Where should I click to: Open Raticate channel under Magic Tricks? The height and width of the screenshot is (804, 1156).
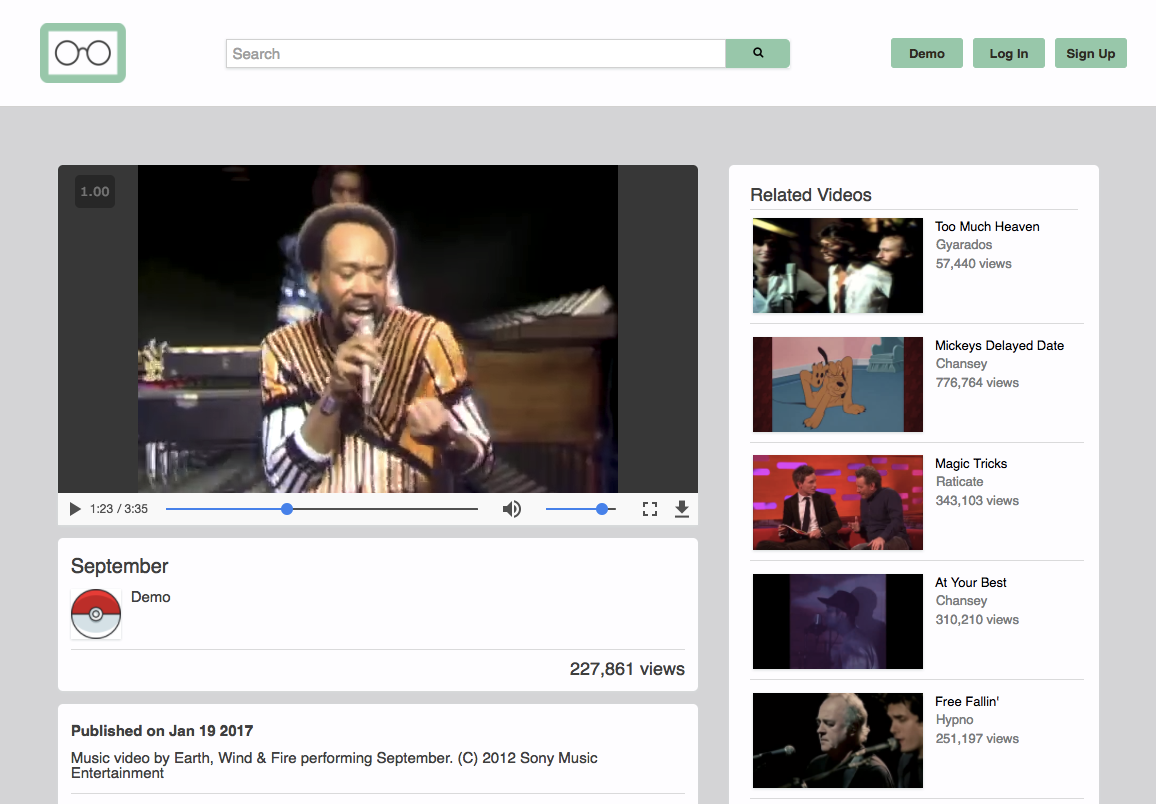click(959, 481)
